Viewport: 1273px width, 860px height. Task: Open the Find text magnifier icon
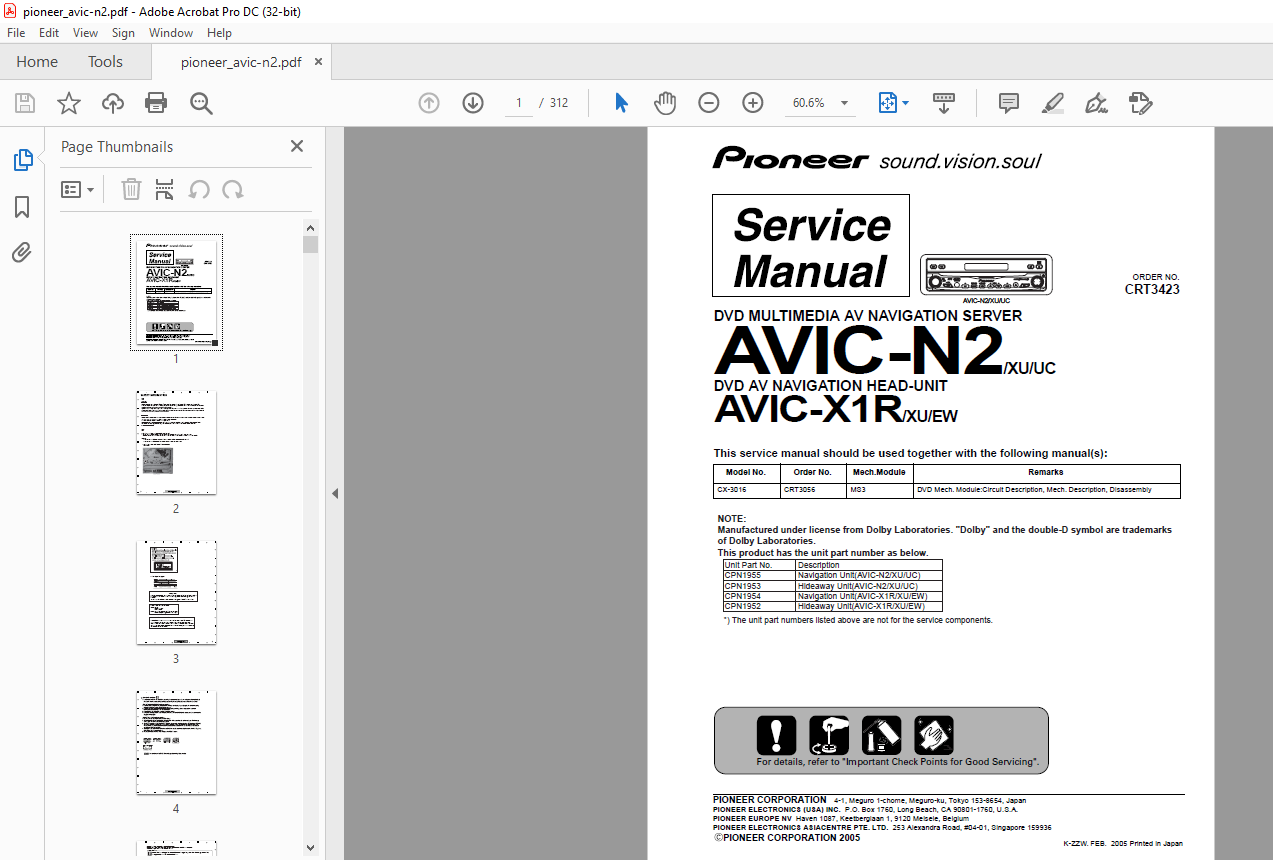[x=201, y=103]
